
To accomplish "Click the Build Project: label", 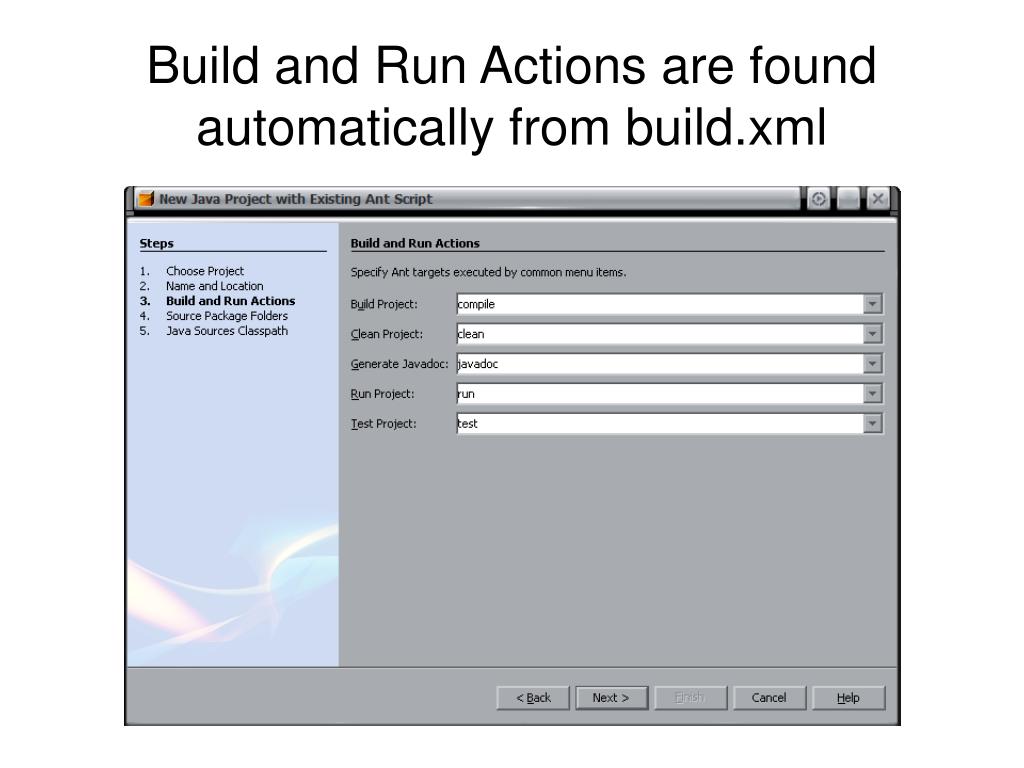I will (384, 304).
